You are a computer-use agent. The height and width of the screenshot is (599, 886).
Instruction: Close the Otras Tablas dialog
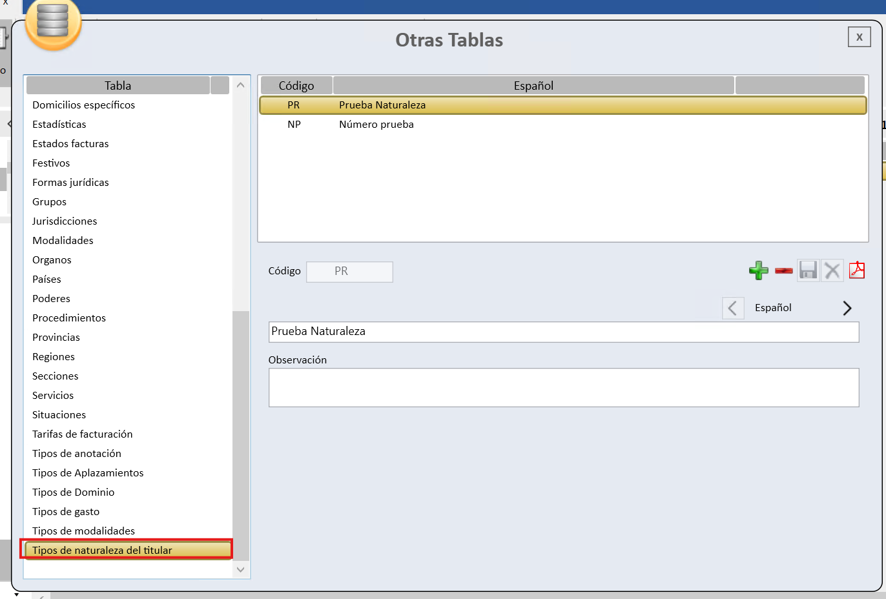pos(859,37)
